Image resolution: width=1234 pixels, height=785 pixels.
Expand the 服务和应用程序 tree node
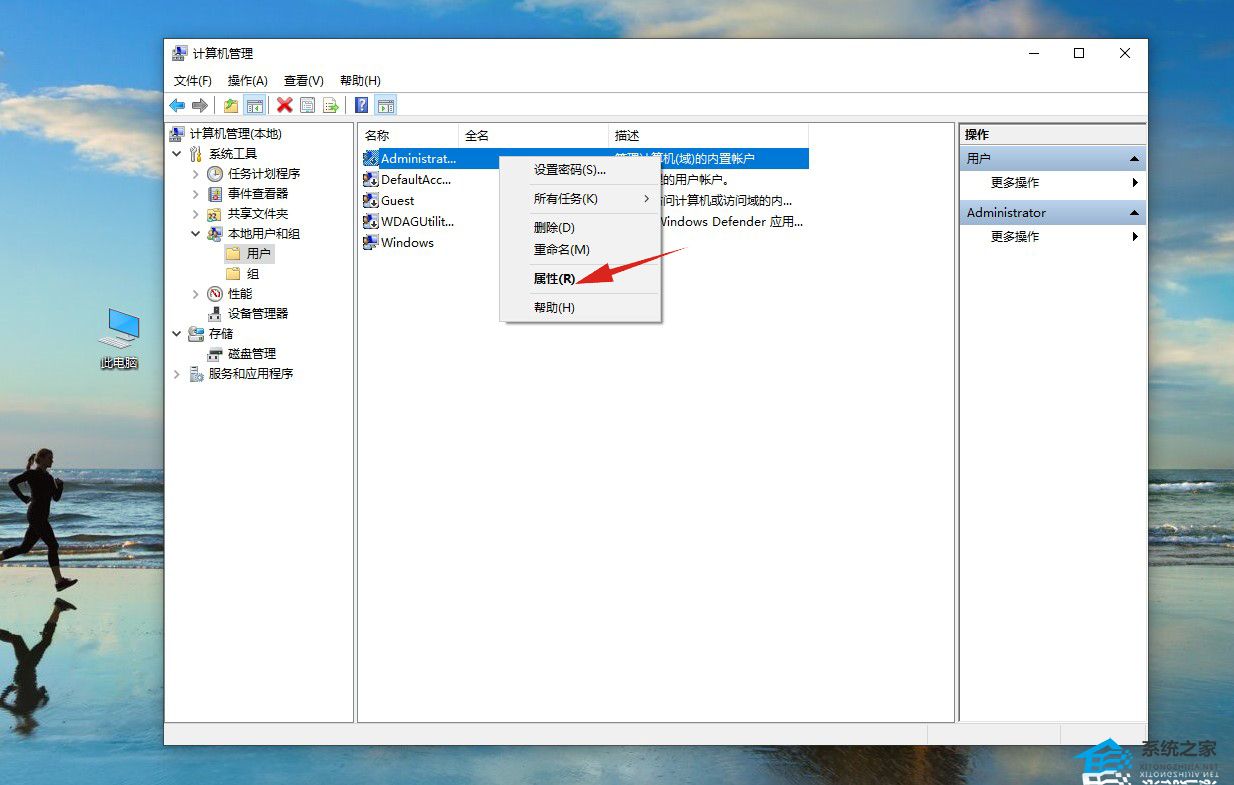coord(177,374)
